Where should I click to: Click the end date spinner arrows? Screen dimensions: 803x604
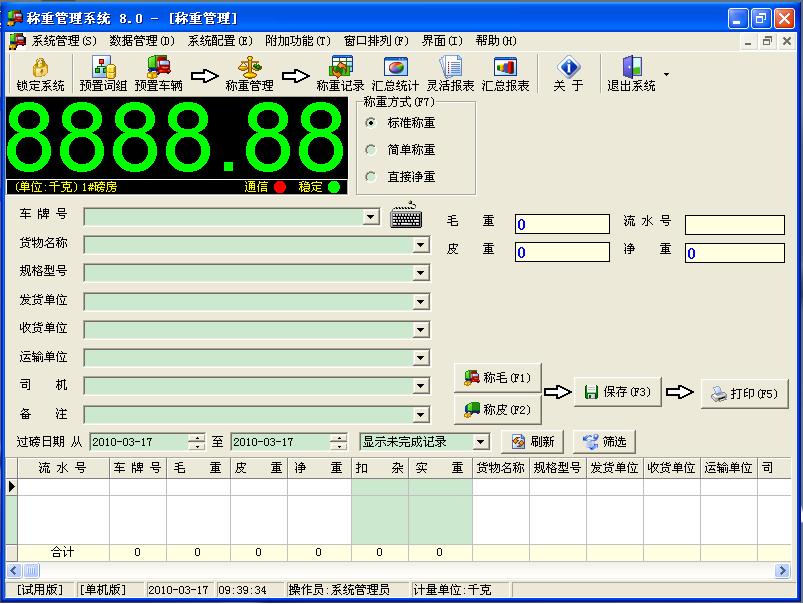click(339, 442)
